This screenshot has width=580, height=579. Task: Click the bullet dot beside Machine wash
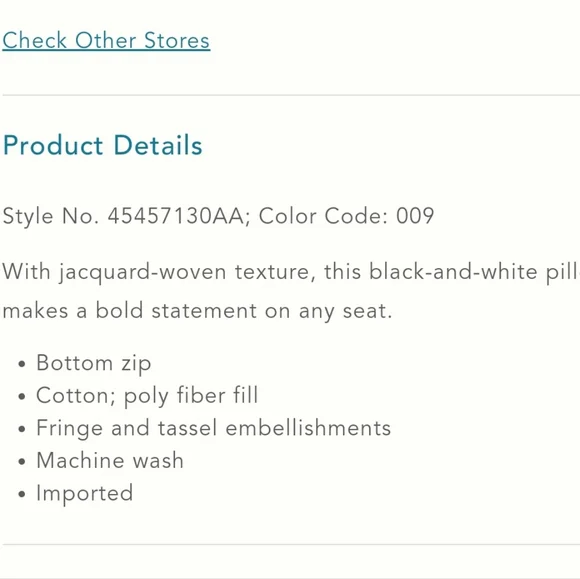point(22,462)
